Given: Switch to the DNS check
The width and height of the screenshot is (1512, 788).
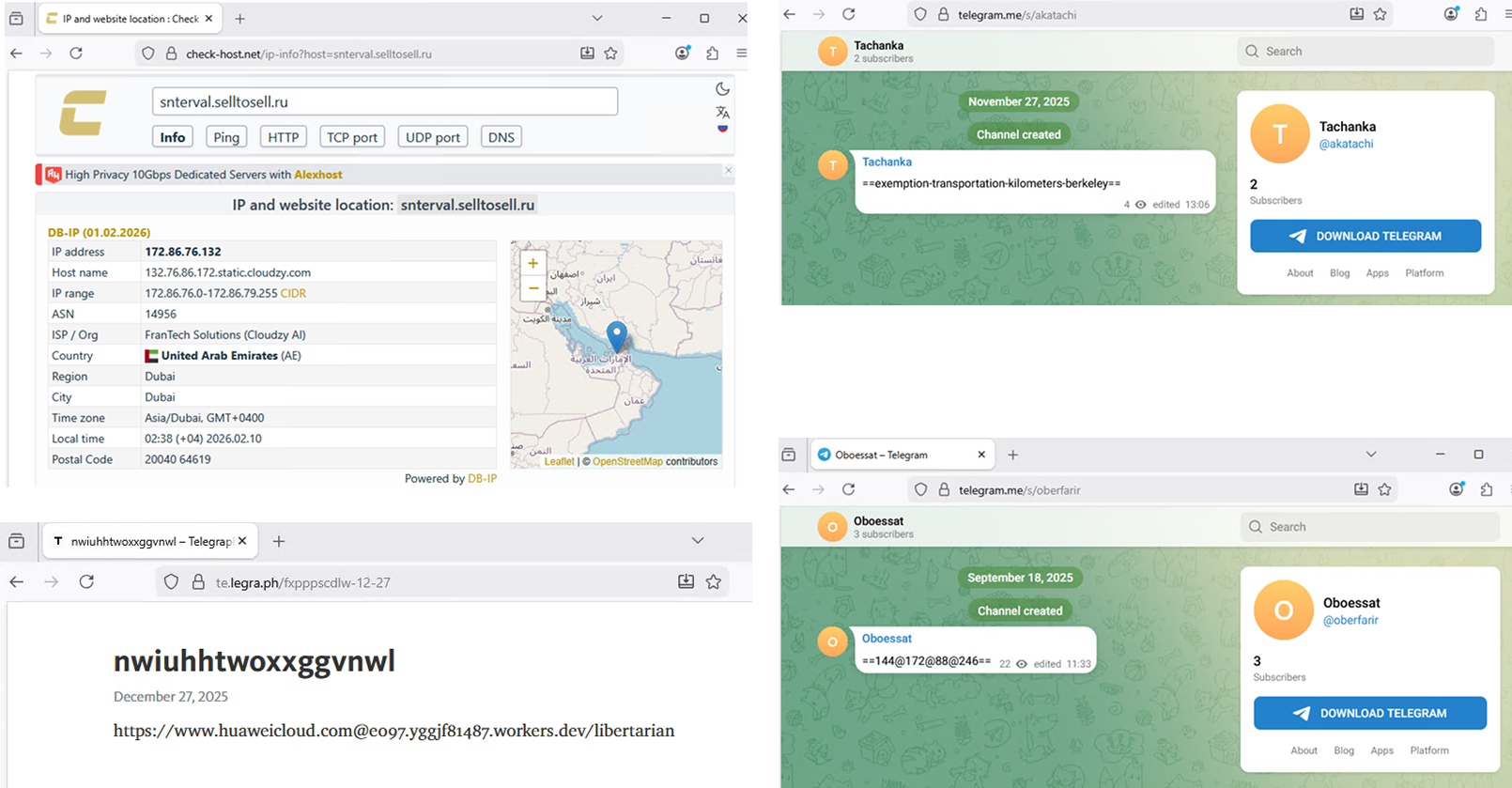Looking at the screenshot, I should [x=501, y=137].
